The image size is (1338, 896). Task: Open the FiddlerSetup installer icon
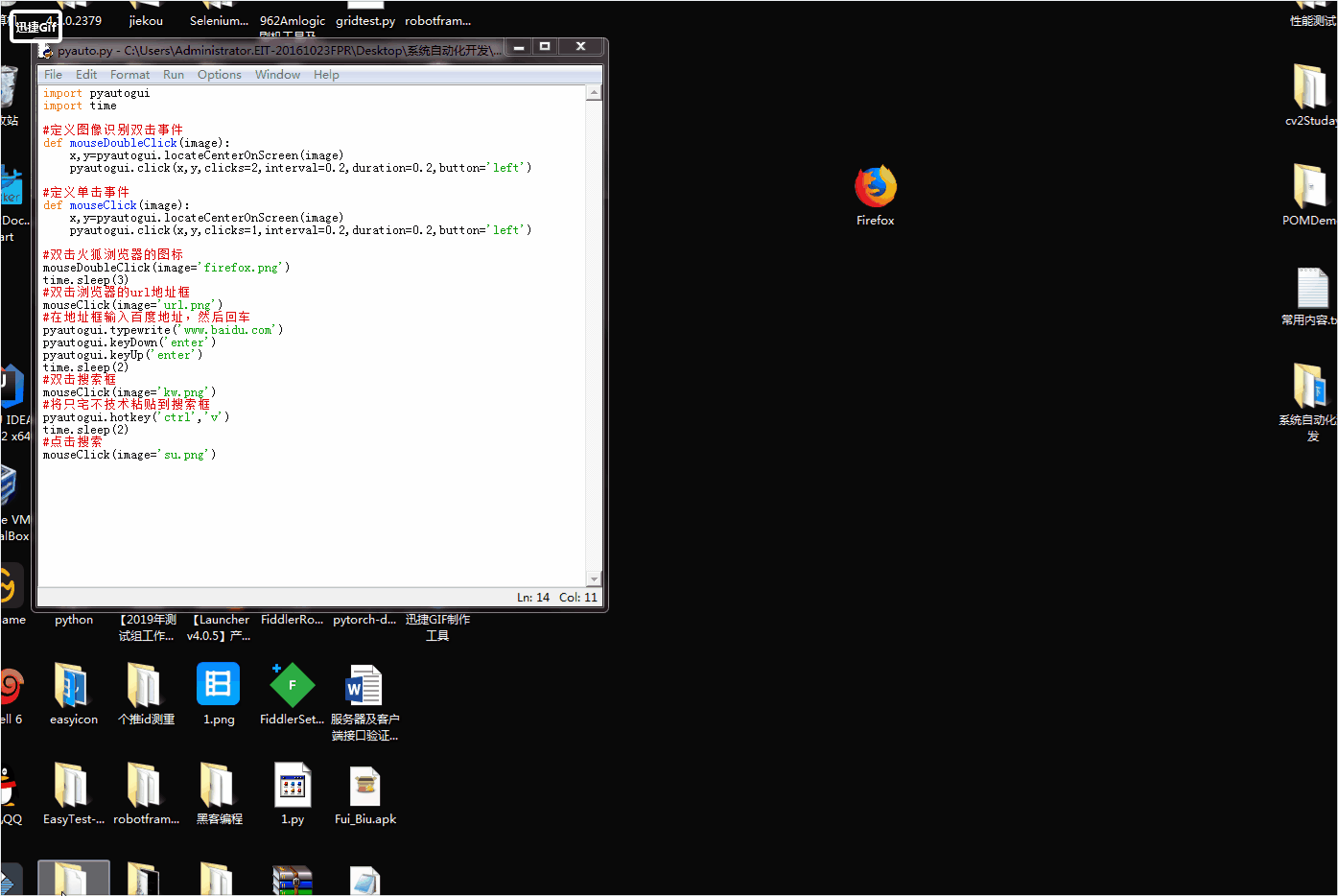click(x=292, y=684)
